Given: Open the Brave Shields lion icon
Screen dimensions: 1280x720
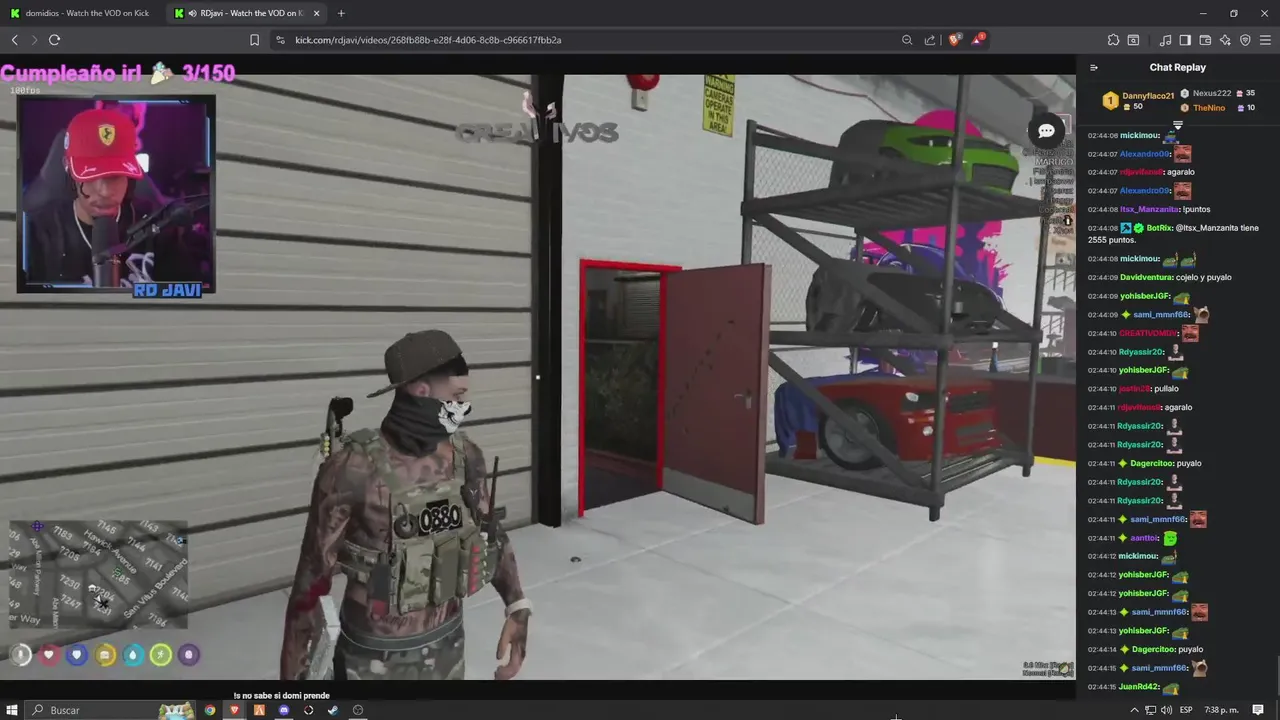Looking at the screenshot, I should point(954,40).
